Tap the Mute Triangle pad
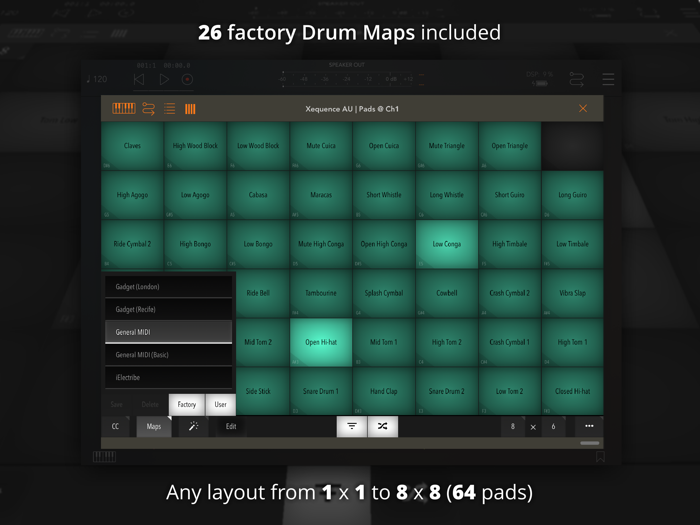Screen dimensions: 700x525 446,146
